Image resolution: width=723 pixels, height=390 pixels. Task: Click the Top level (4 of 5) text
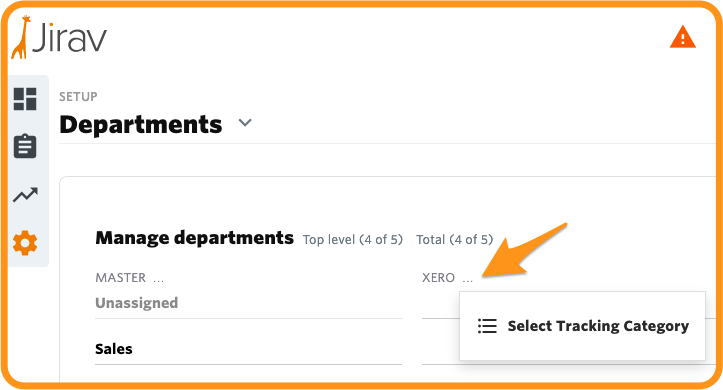tap(353, 240)
